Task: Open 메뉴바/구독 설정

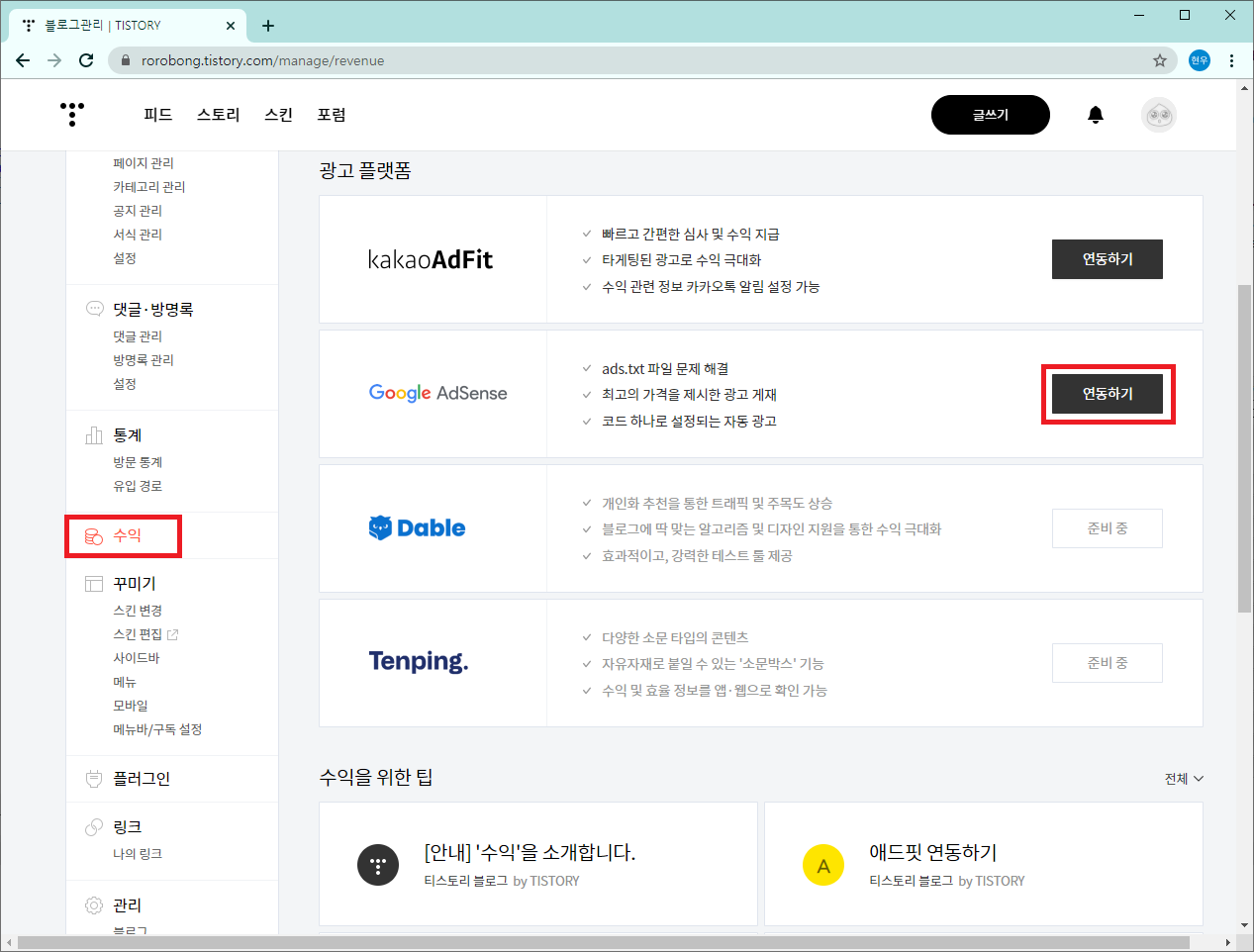Action: point(157,729)
